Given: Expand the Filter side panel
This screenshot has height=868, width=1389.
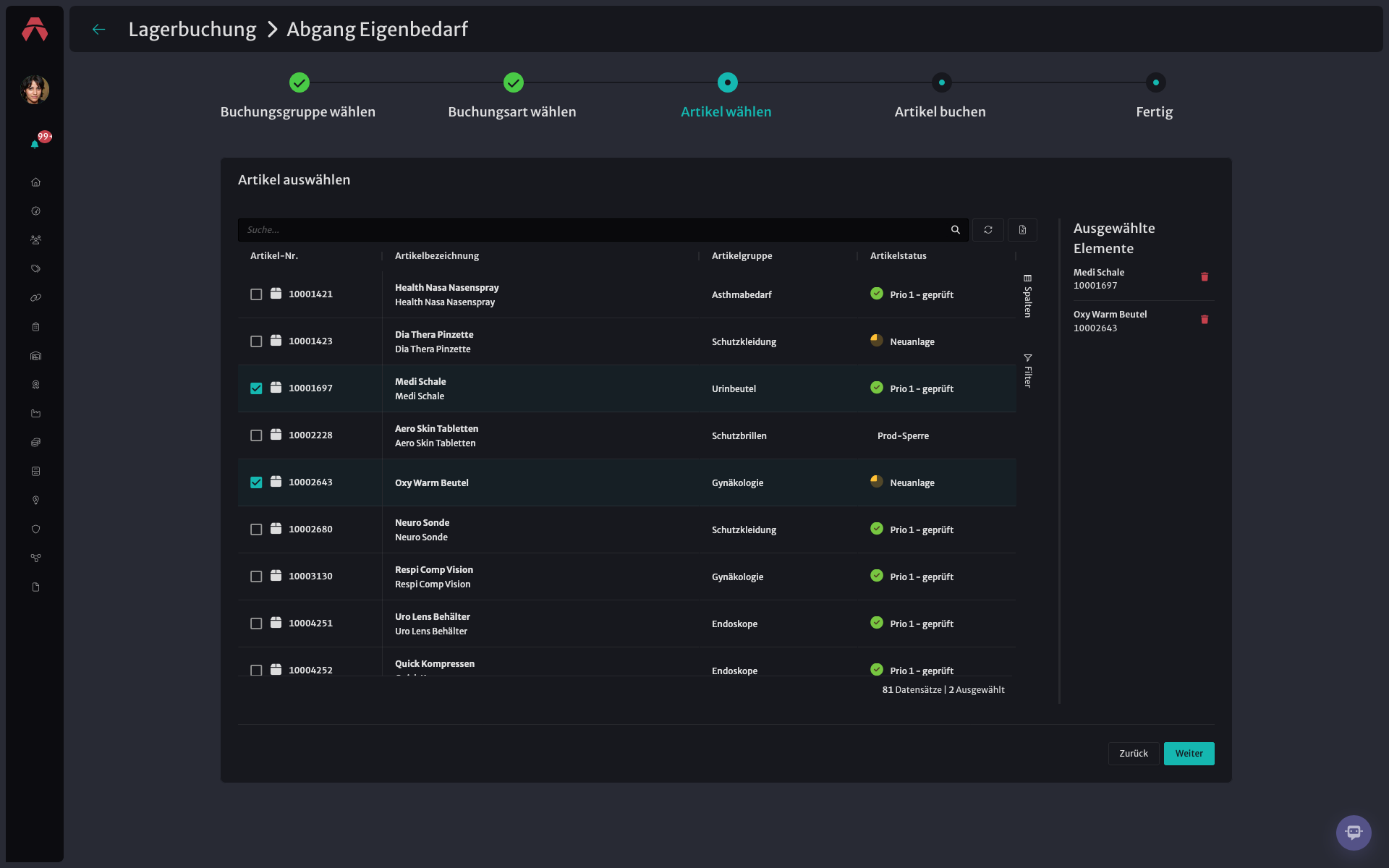Looking at the screenshot, I should pyautogui.click(x=1027, y=371).
